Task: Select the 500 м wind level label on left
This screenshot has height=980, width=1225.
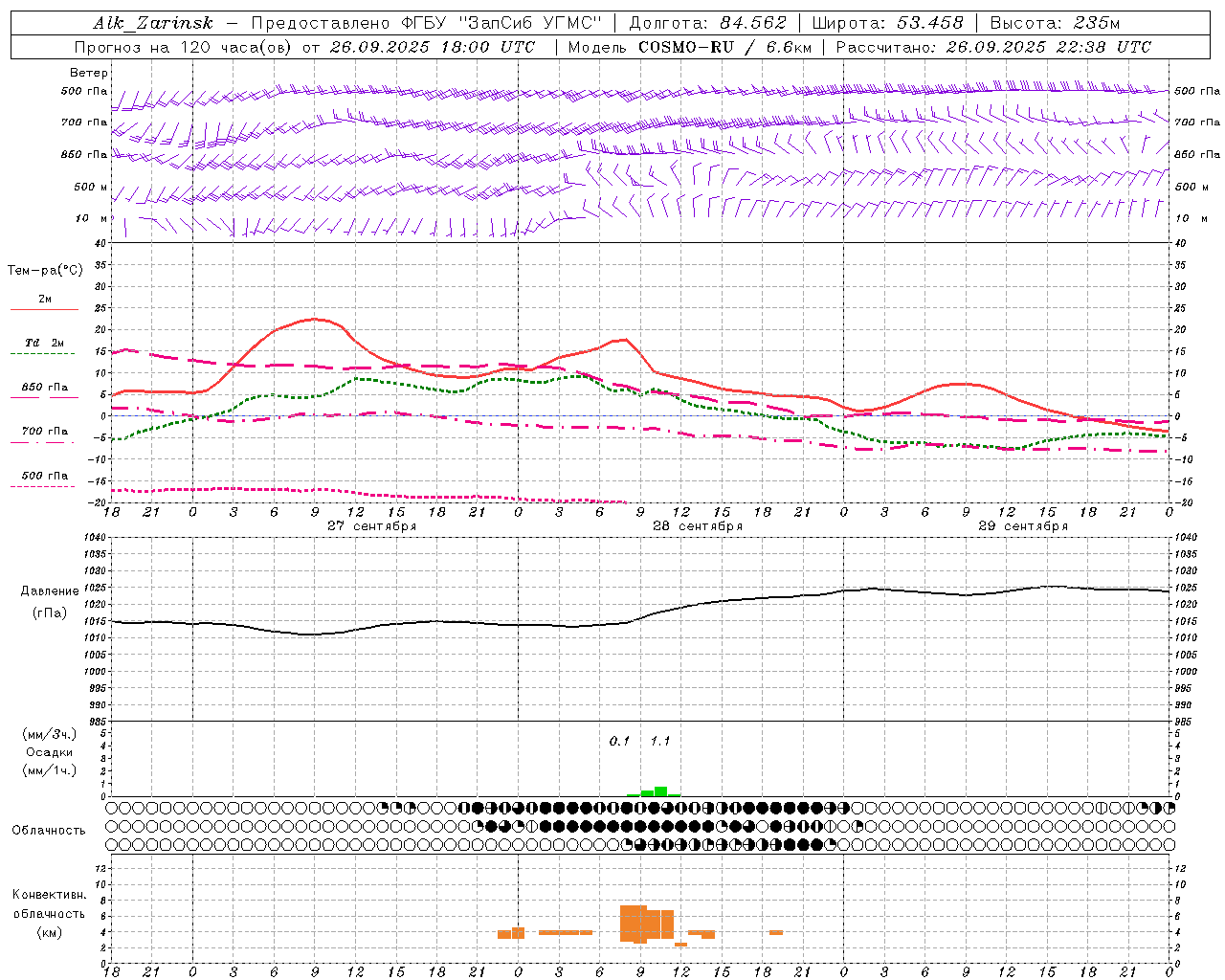Action: [x=91, y=187]
